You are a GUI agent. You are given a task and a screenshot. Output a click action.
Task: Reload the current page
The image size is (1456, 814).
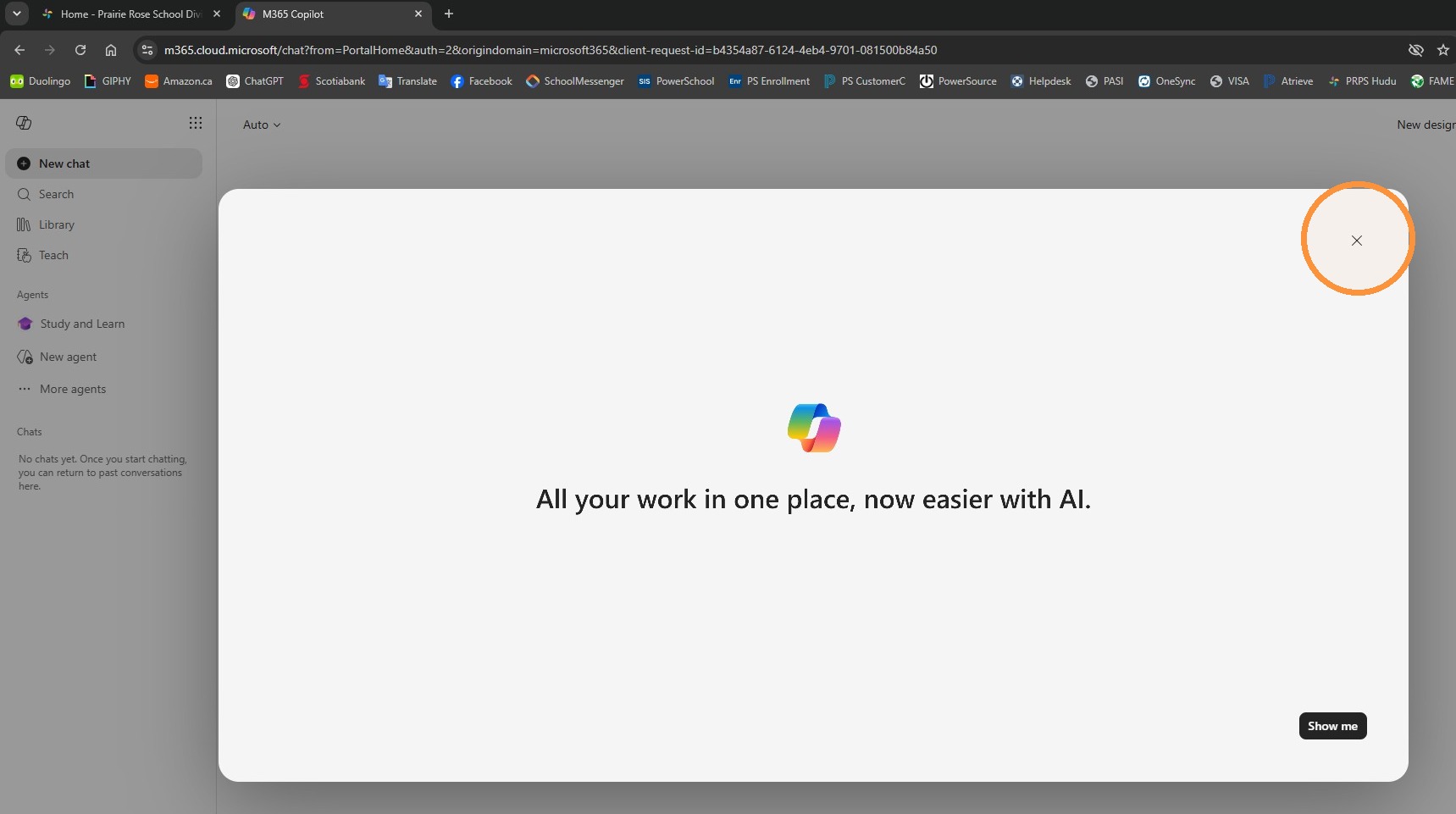point(80,50)
